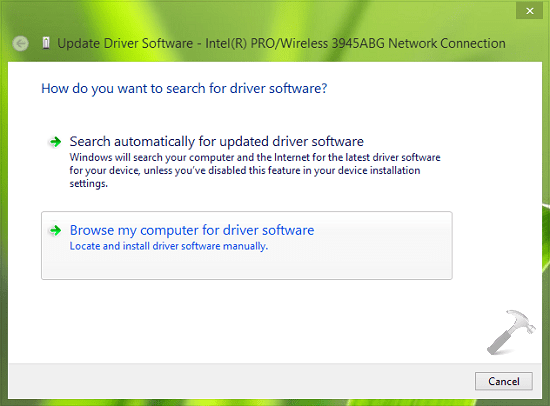Click green arrow beside Search automatically option
The width and height of the screenshot is (550, 406).
pos(55,142)
